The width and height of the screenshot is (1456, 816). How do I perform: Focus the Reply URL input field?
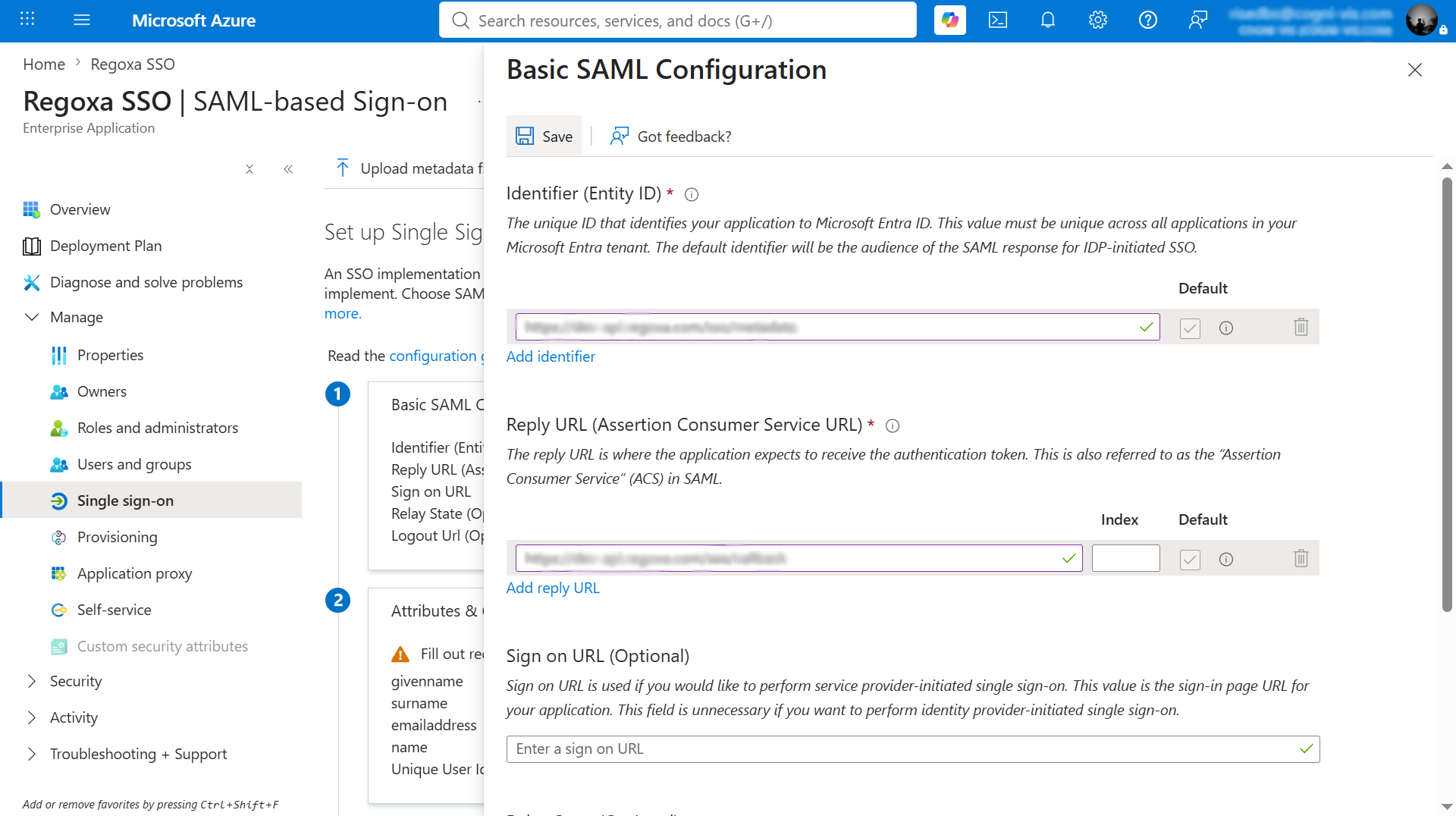pyautogui.click(x=799, y=558)
